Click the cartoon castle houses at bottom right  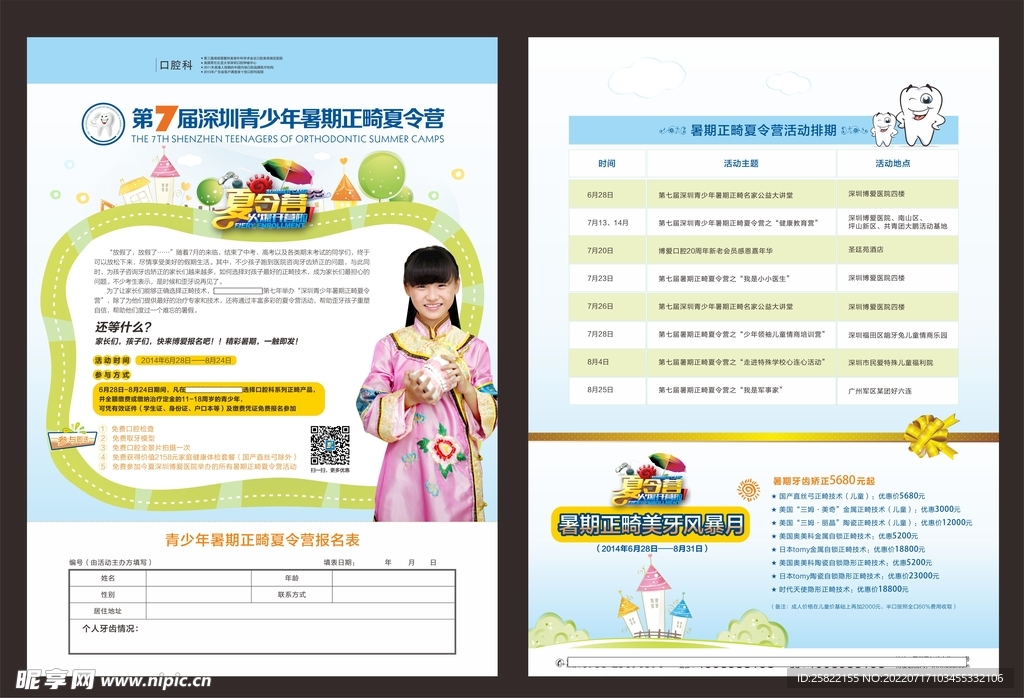point(654,601)
